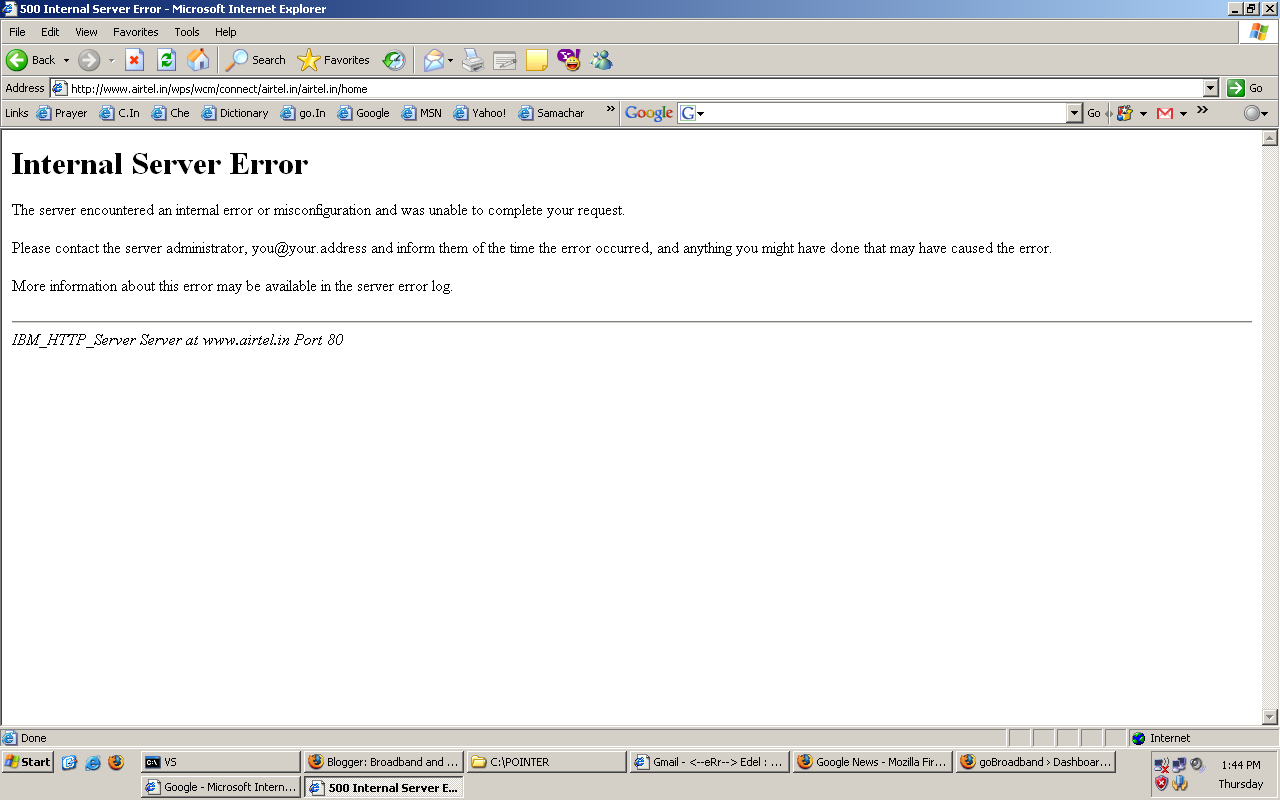Open Google toolbar search history dropdown

[x=1075, y=113]
